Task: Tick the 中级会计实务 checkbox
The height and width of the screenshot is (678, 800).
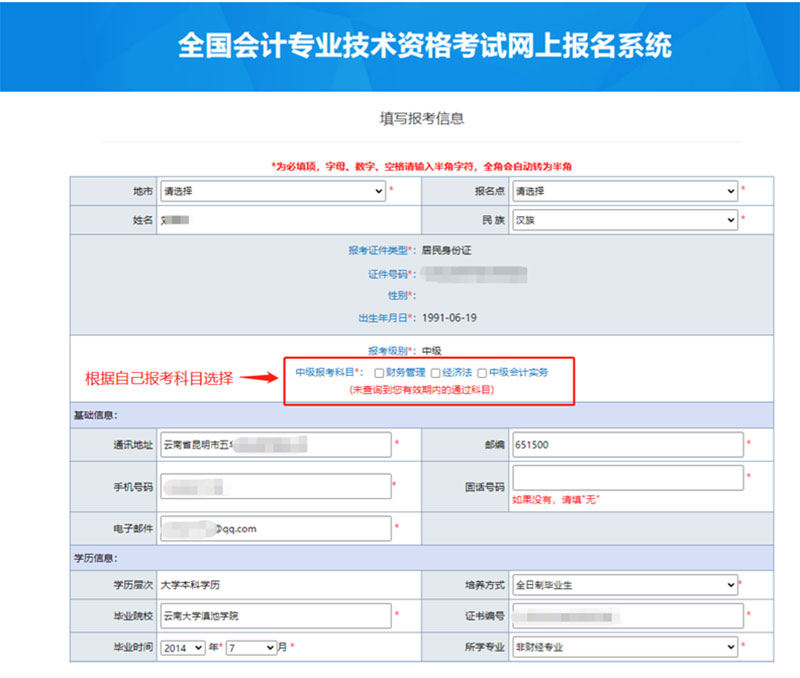Action: 482,373
